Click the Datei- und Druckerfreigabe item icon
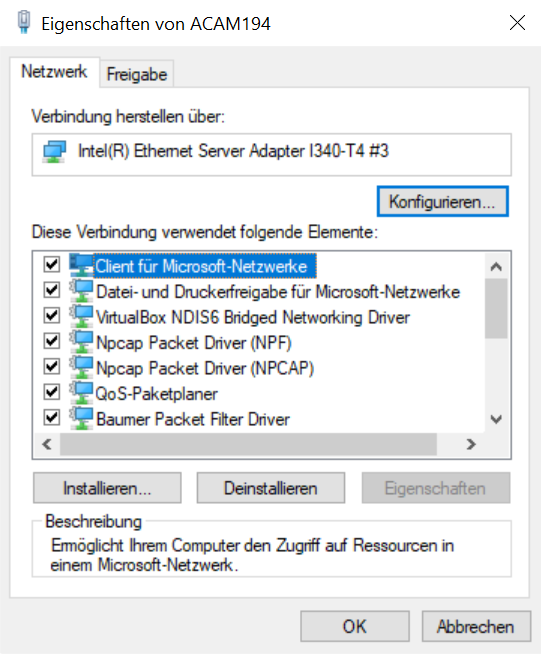Screen dimensions: 541x654 point(81,291)
